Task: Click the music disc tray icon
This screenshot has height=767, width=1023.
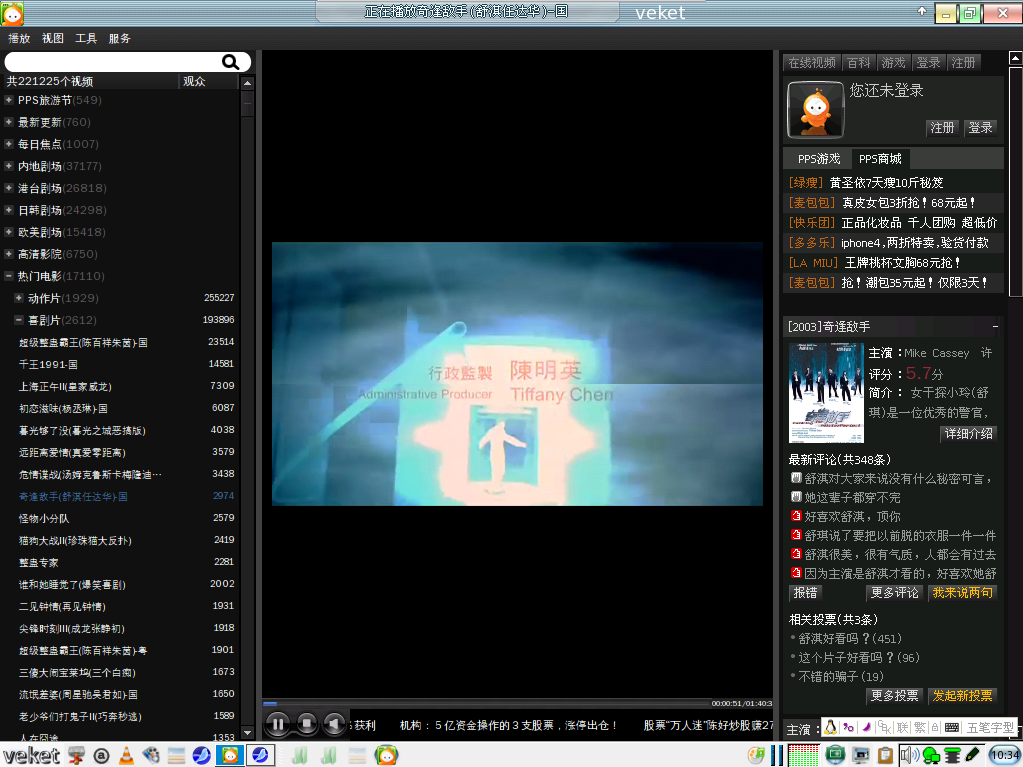Action: tap(757, 756)
